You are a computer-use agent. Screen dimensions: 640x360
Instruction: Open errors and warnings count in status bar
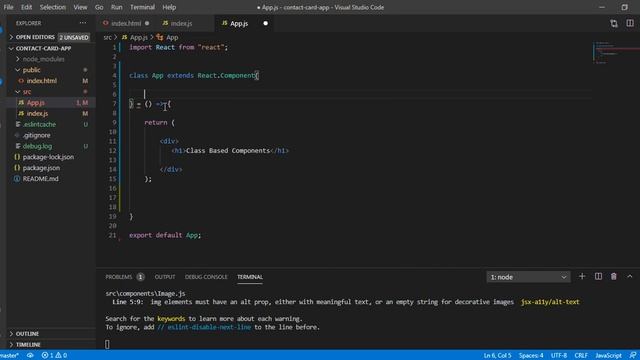pos(54,356)
